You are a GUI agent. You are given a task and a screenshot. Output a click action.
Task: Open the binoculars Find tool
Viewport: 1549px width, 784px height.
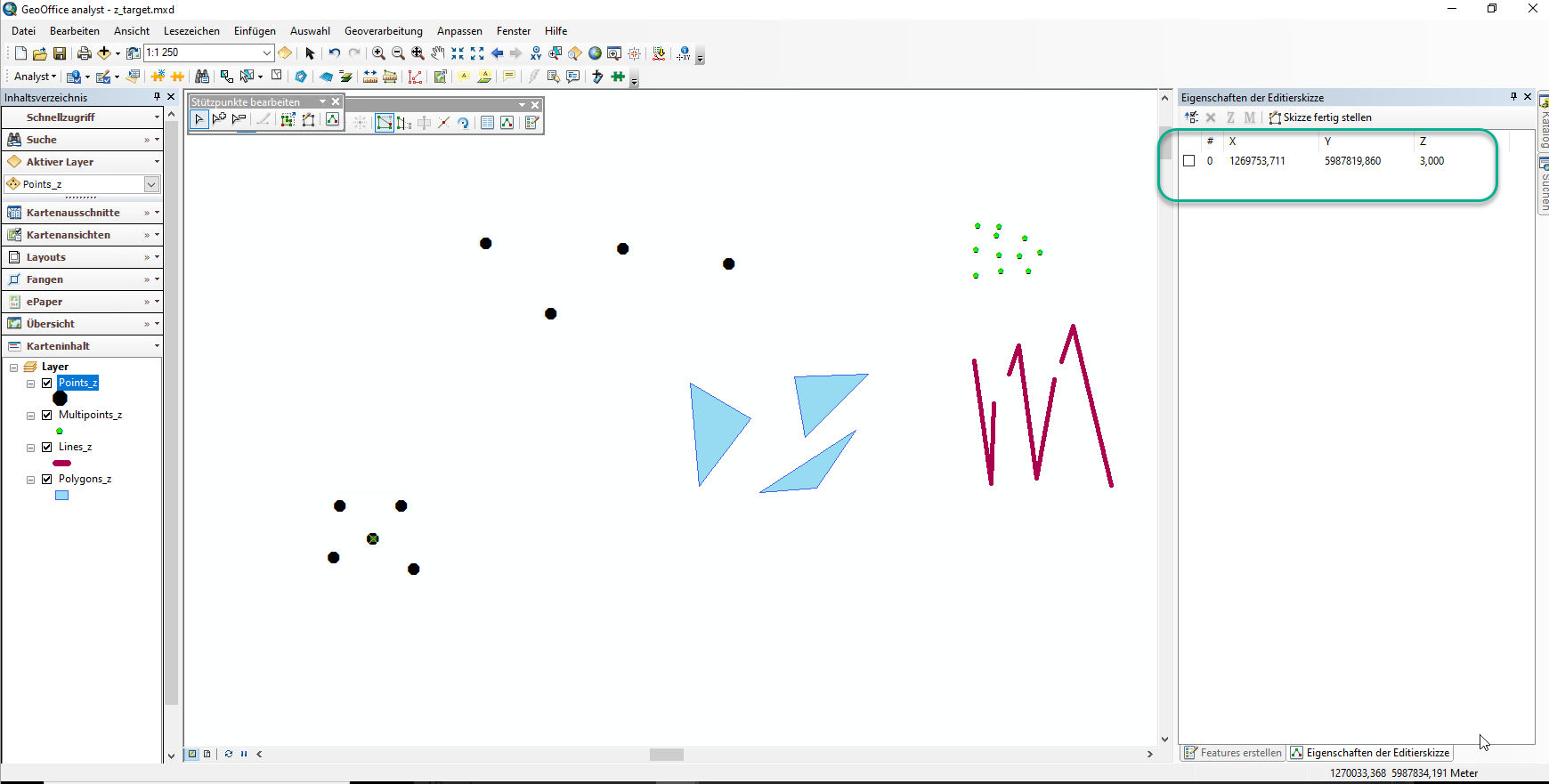[x=202, y=77]
